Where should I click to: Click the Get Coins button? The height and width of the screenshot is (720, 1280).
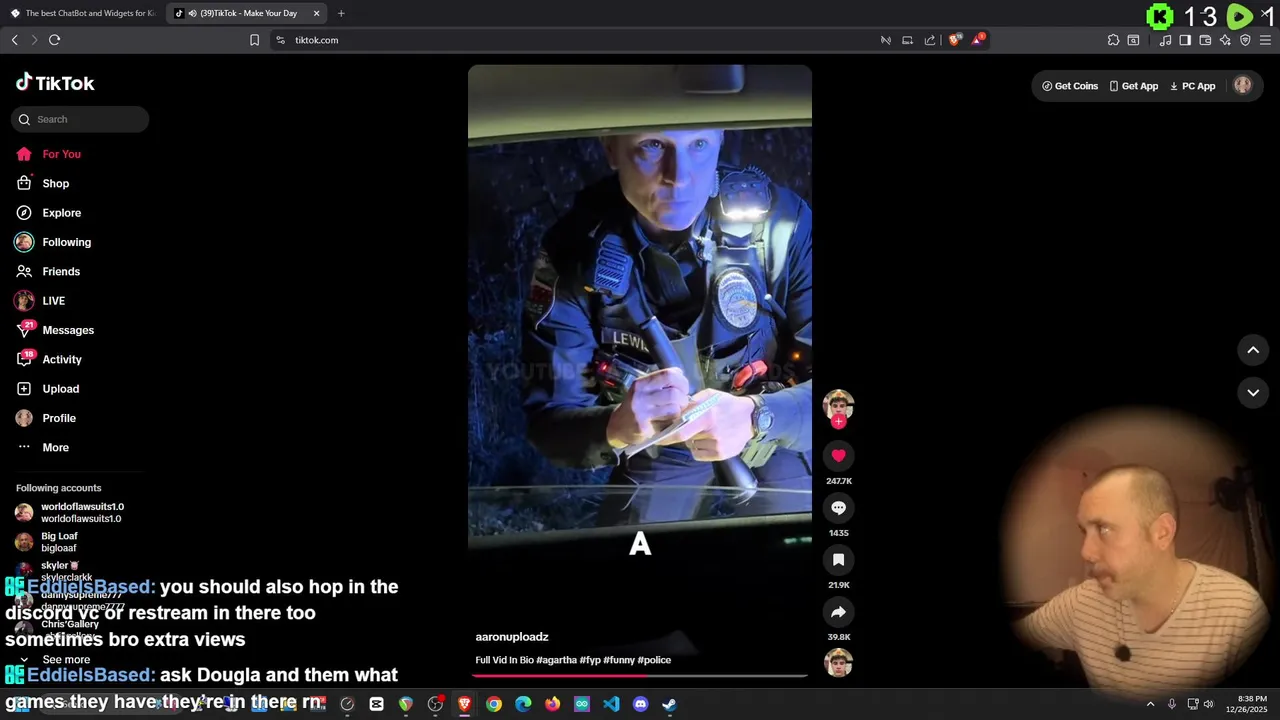click(1070, 86)
